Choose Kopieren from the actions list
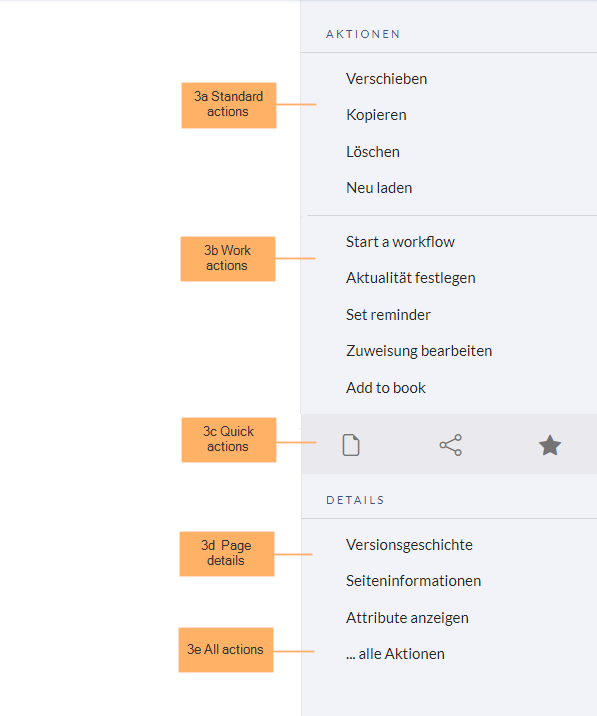Screen dimensions: 597x716 (x=376, y=115)
